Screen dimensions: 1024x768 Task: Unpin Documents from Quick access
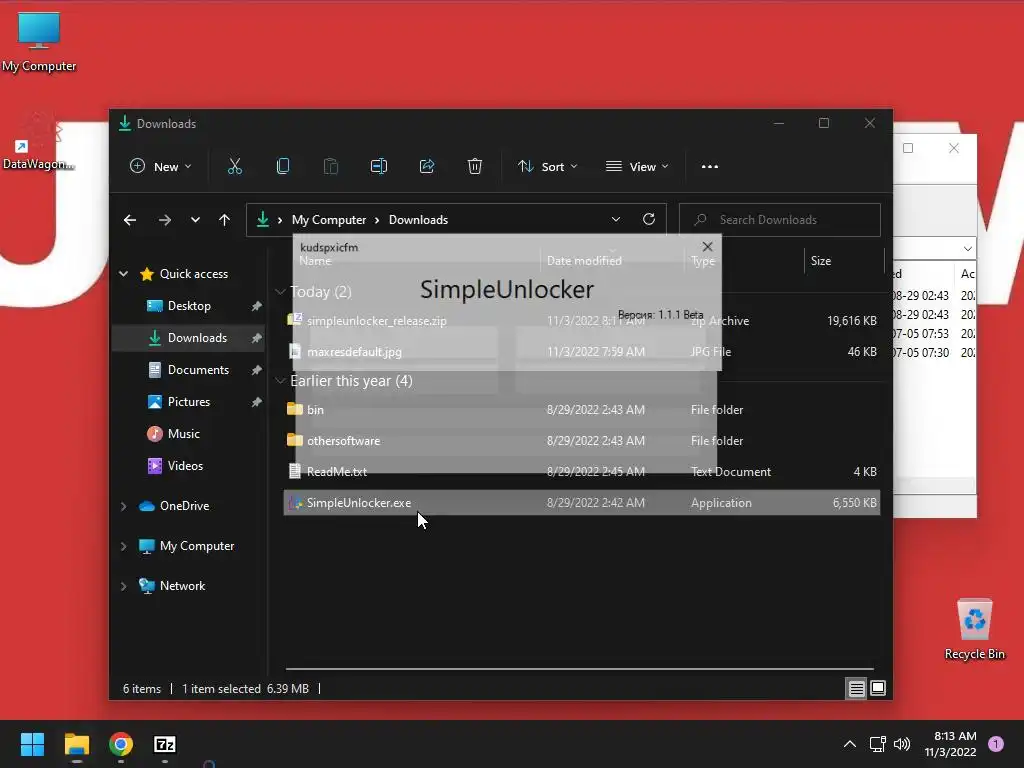256,370
